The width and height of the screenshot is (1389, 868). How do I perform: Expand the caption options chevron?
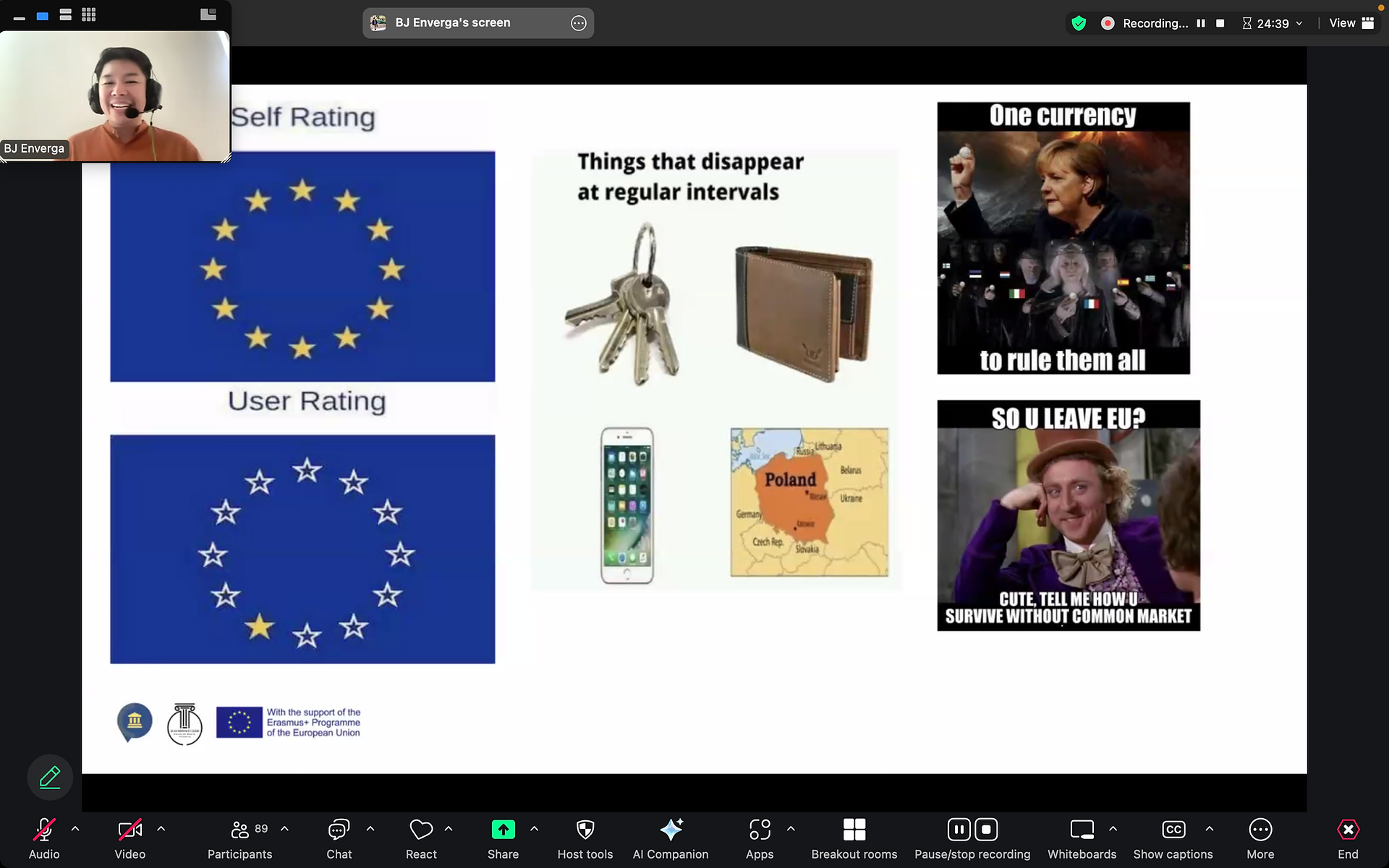pyautogui.click(x=1210, y=829)
